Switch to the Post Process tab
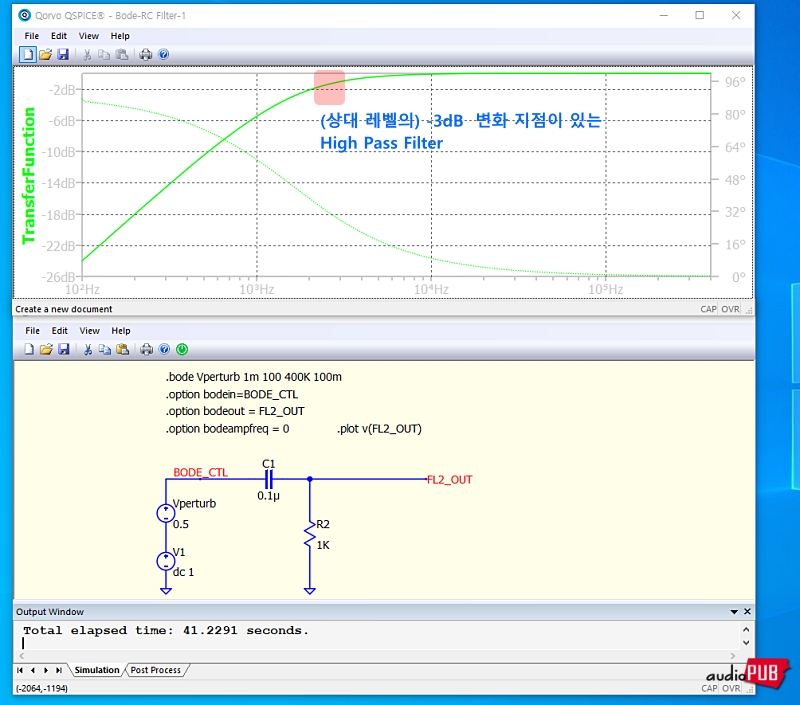The image size is (800, 705). point(156,670)
